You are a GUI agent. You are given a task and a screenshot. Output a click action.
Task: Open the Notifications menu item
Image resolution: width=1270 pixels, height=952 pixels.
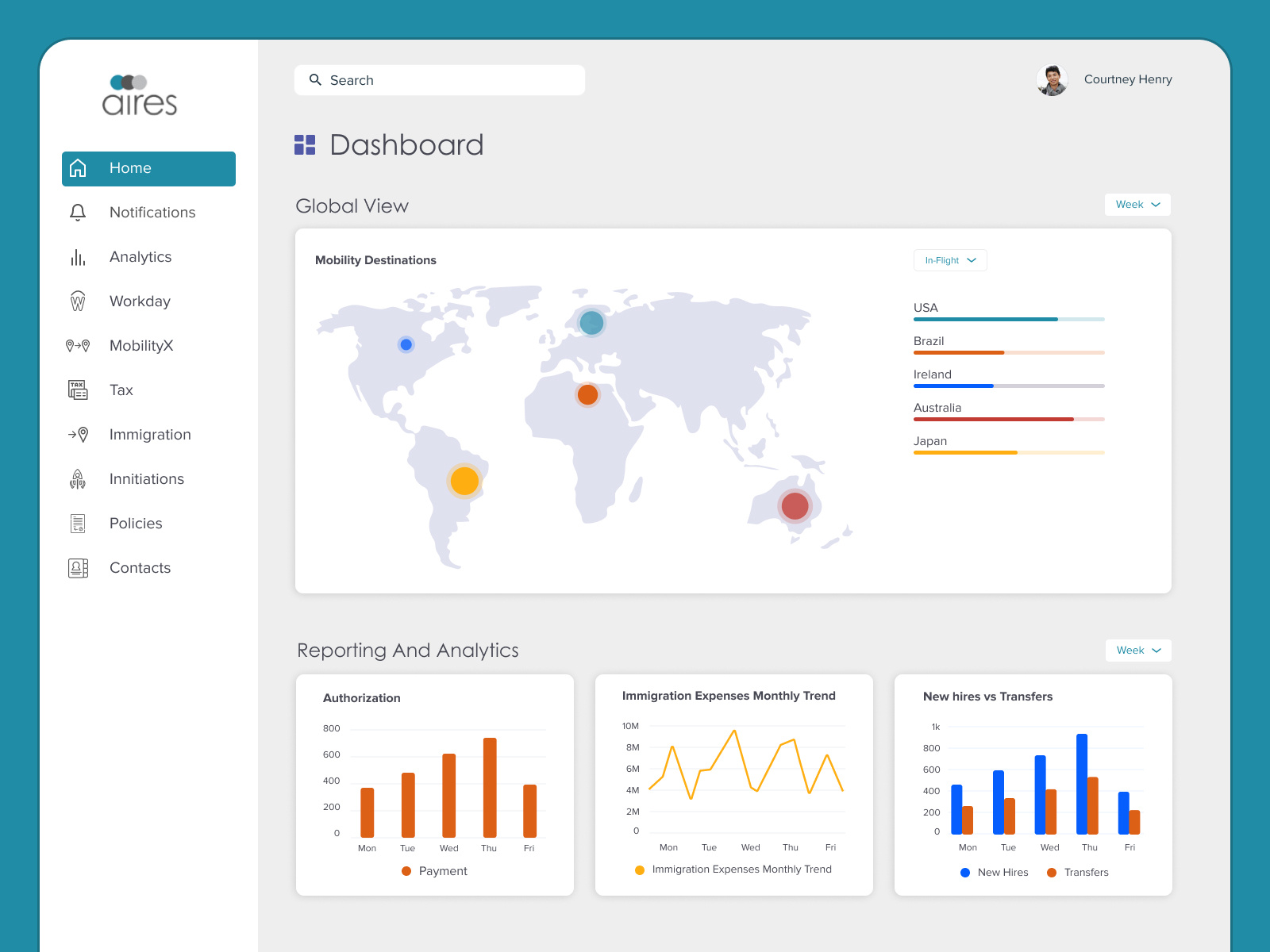pyautogui.click(x=152, y=212)
